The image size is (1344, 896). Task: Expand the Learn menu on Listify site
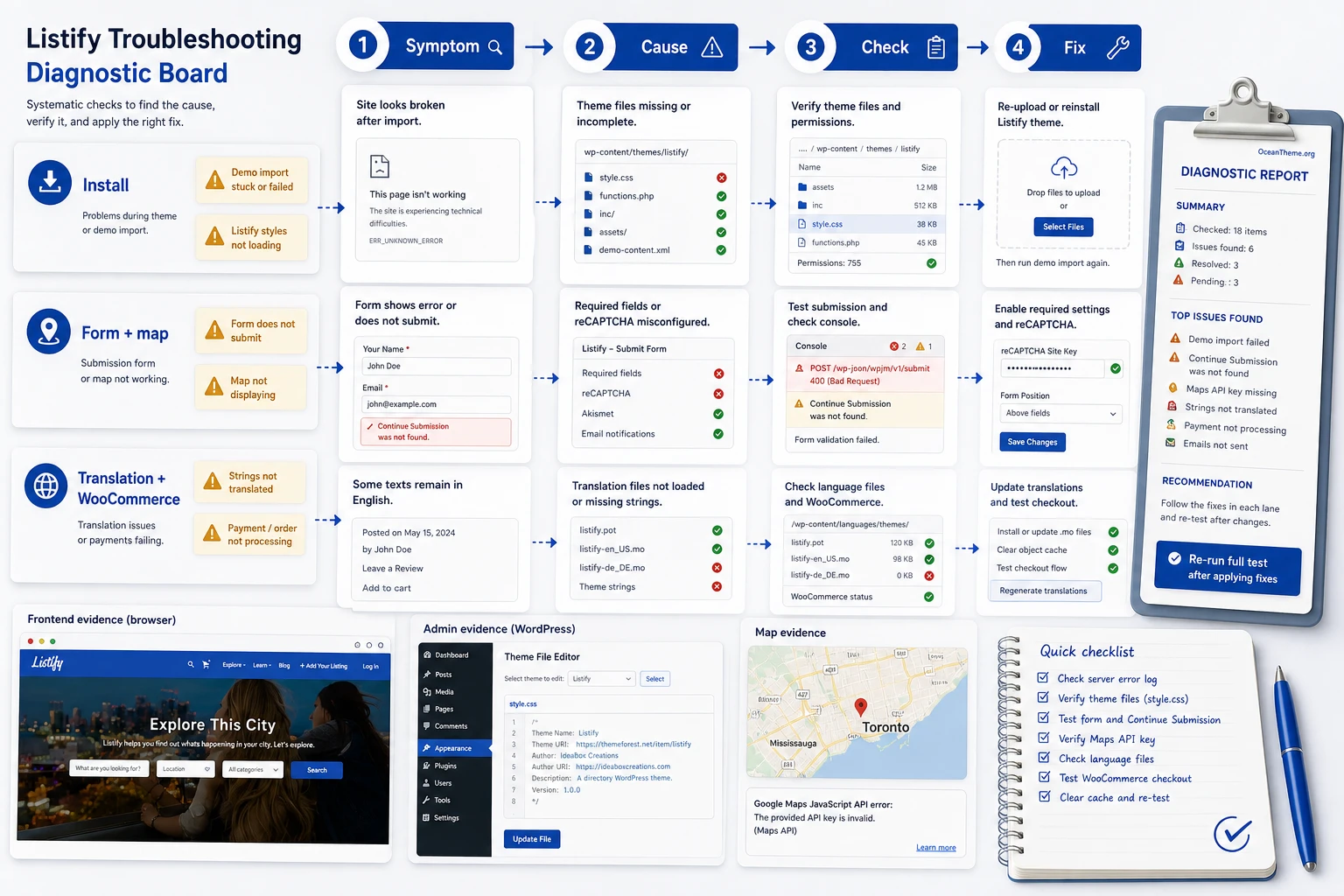262,665
